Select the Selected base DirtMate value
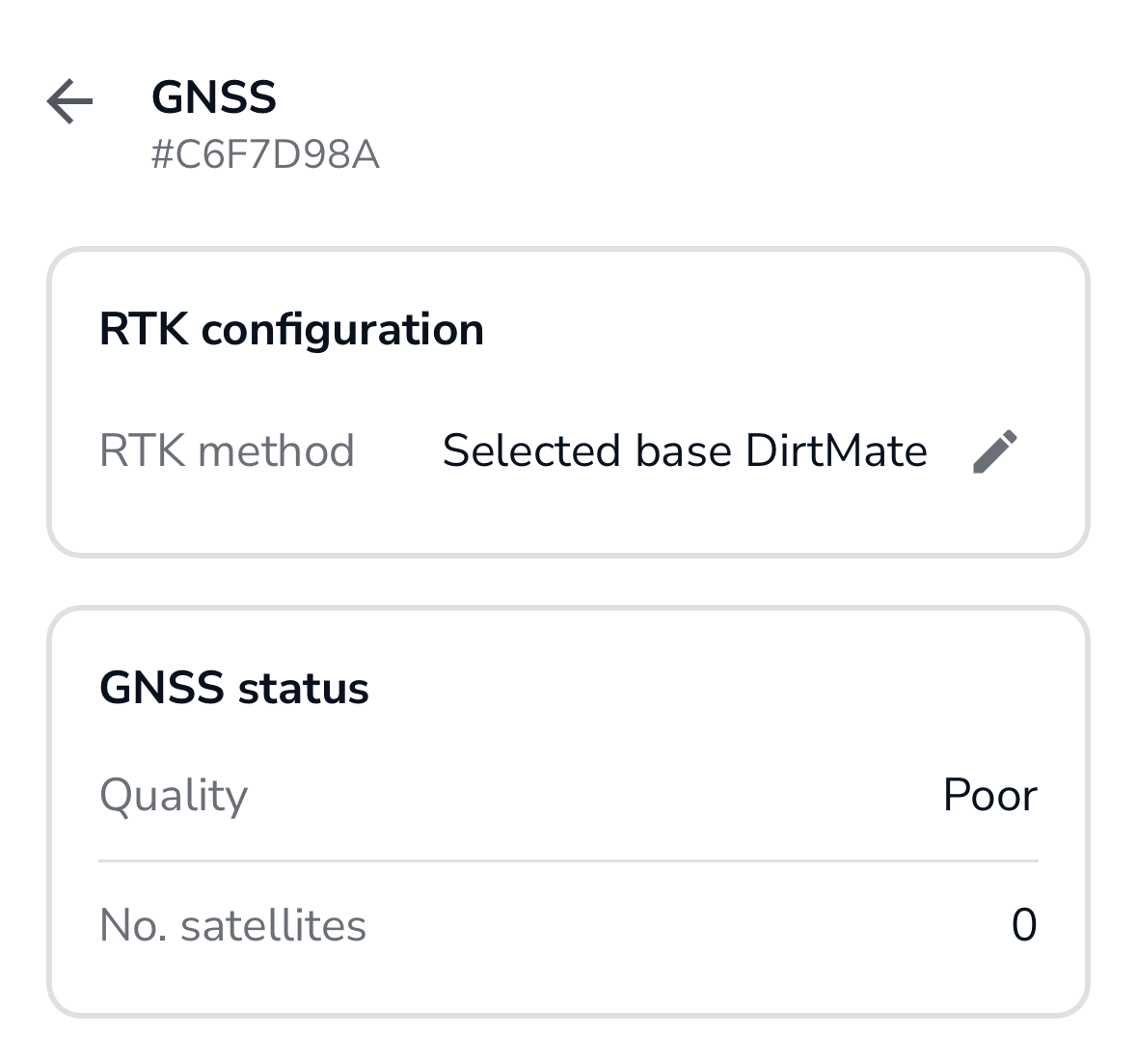The image size is (1137, 1064). point(686,450)
